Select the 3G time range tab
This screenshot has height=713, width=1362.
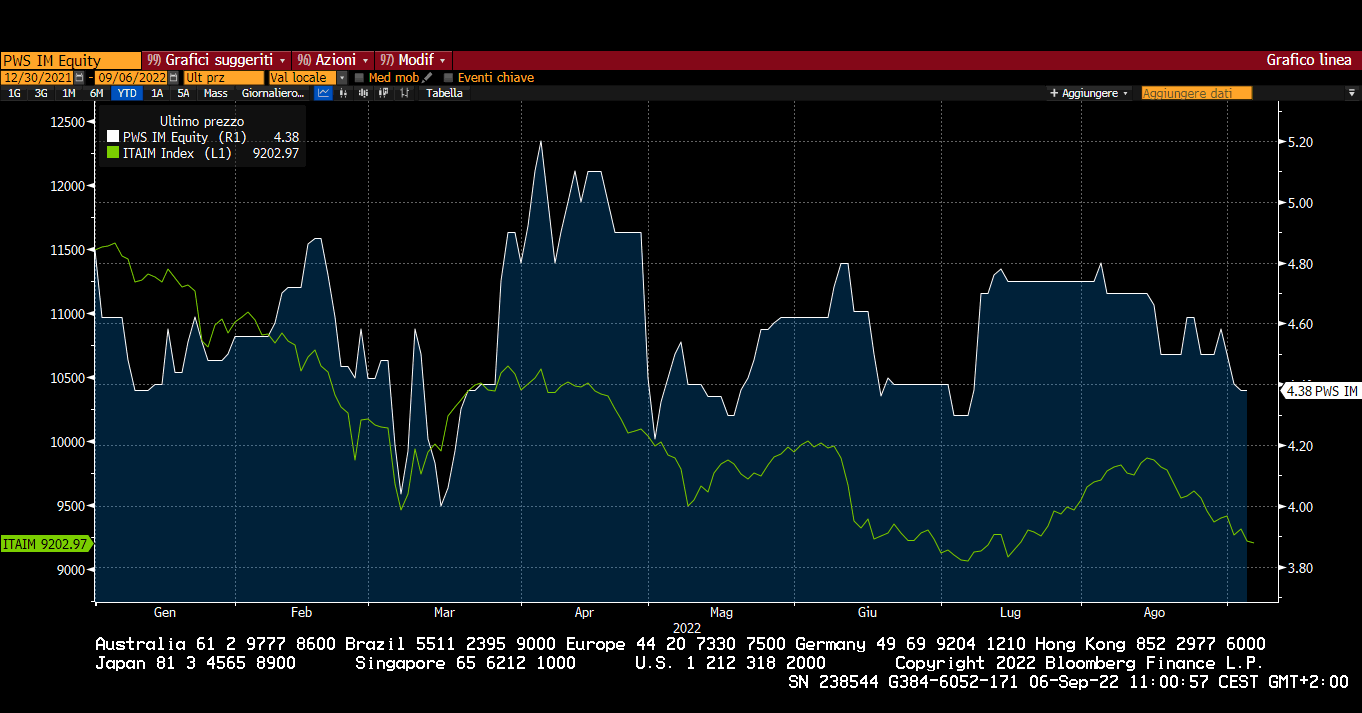pos(41,93)
